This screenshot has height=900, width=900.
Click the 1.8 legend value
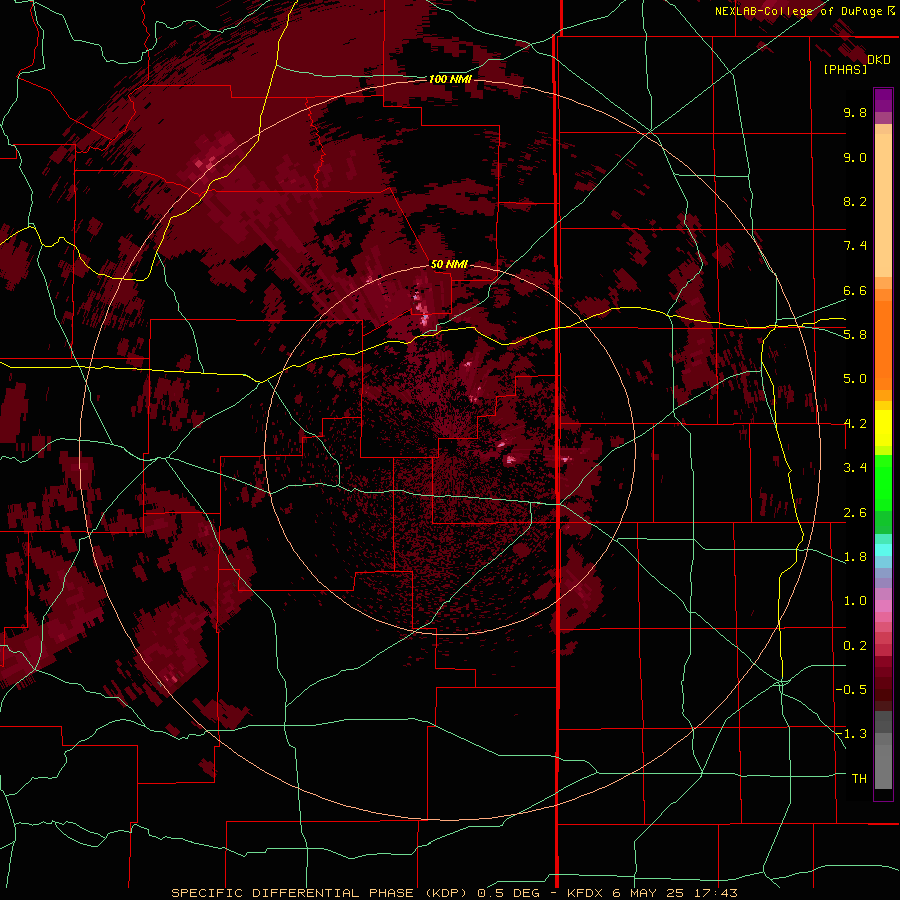click(x=855, y=557)
